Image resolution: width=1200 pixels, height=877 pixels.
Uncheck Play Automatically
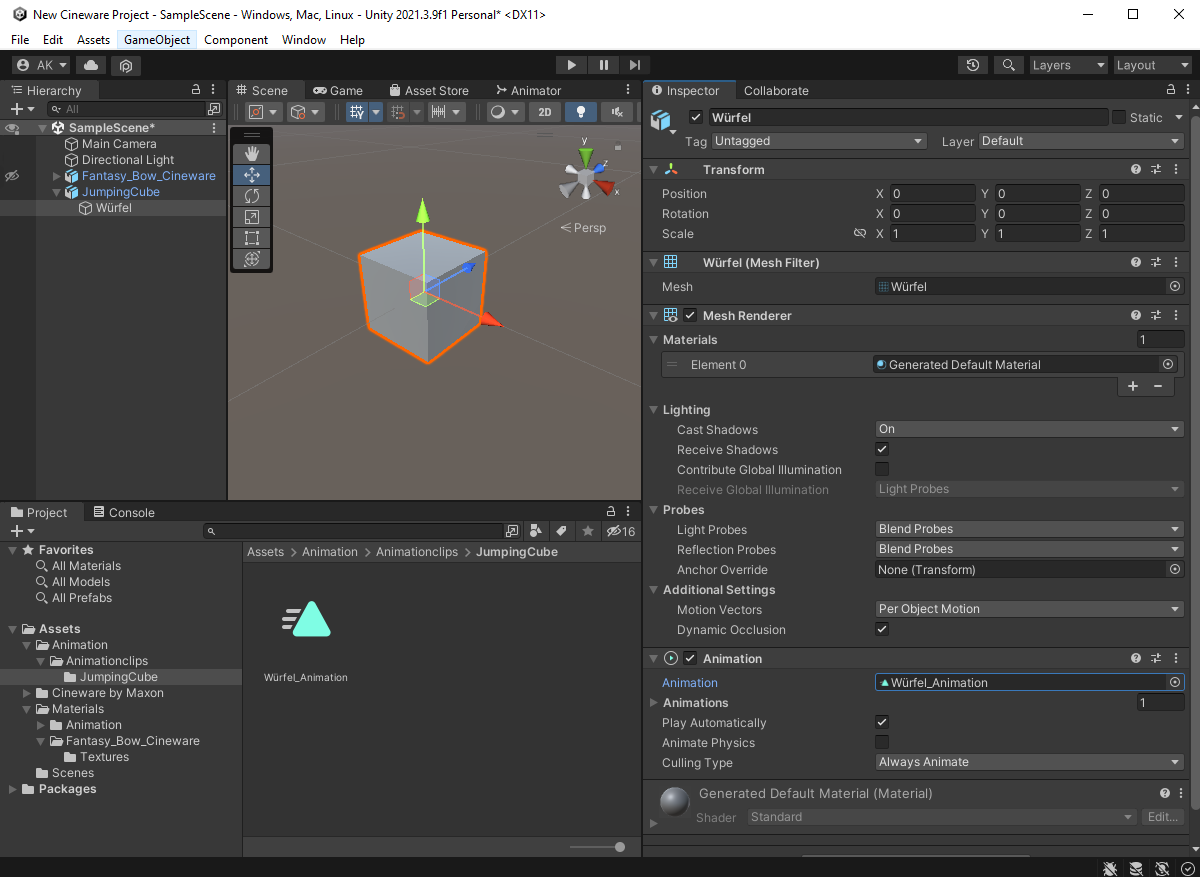882,722
